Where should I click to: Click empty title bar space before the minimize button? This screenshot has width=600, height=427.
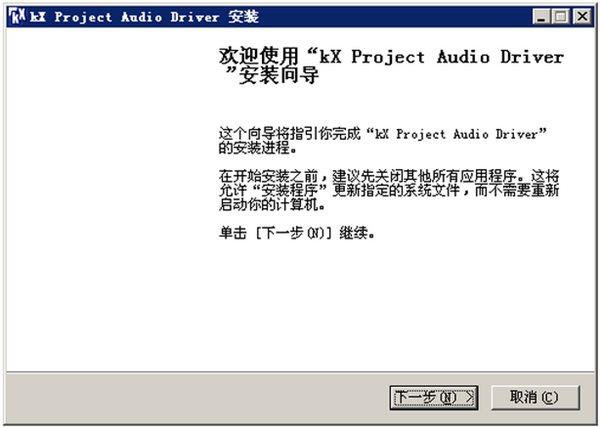coord(394,17)
